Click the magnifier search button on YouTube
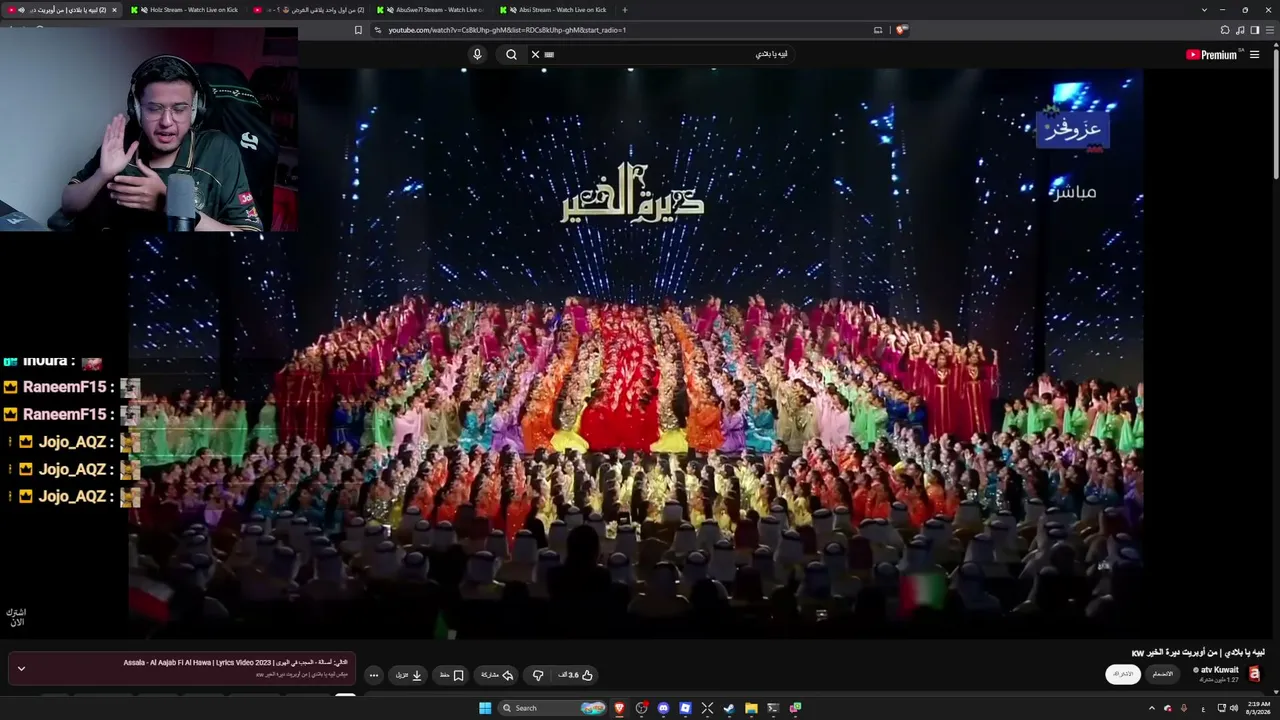The image size is (1280, 720). [x=511, y=55]
